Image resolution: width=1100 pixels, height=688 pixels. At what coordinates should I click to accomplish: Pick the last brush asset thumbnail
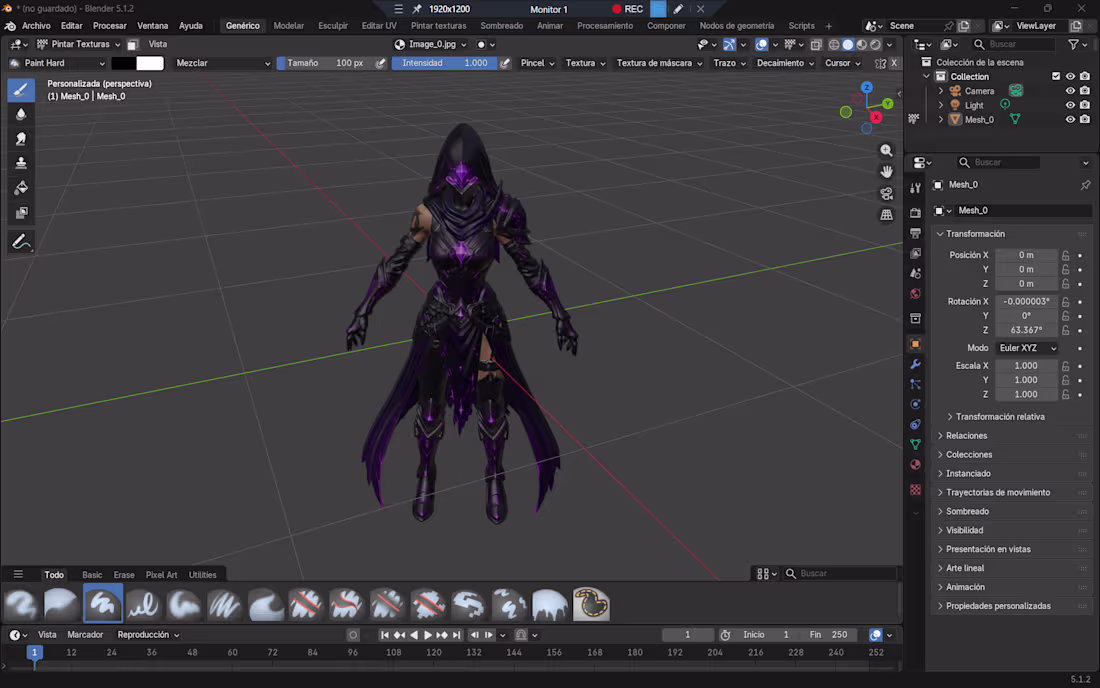click(591, 605)
